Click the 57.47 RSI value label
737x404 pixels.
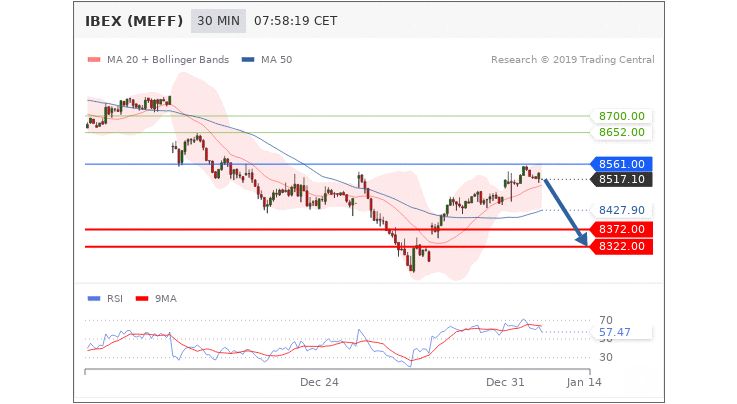click(621, 332)
